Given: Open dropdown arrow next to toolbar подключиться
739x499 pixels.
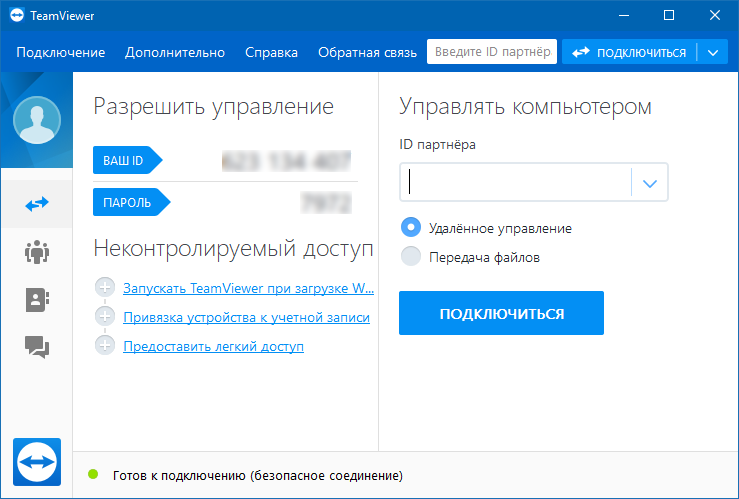Looking at the screenshot, I should pos(713,52).
